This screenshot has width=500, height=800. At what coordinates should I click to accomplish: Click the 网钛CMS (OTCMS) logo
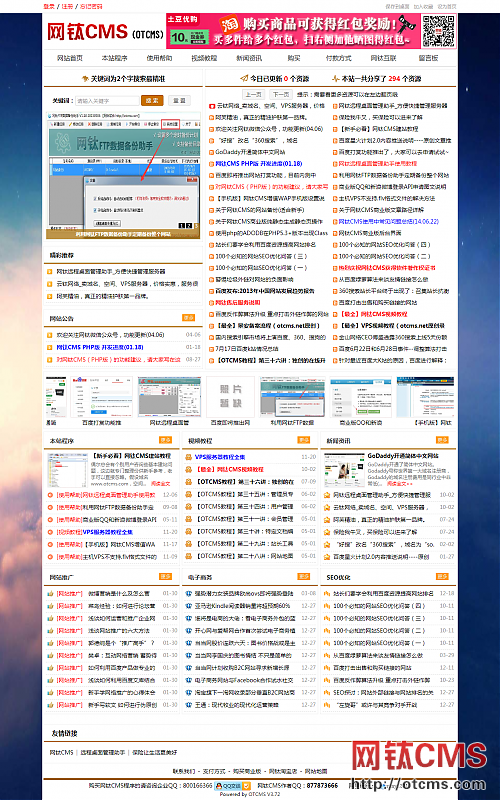coord(106,32)
